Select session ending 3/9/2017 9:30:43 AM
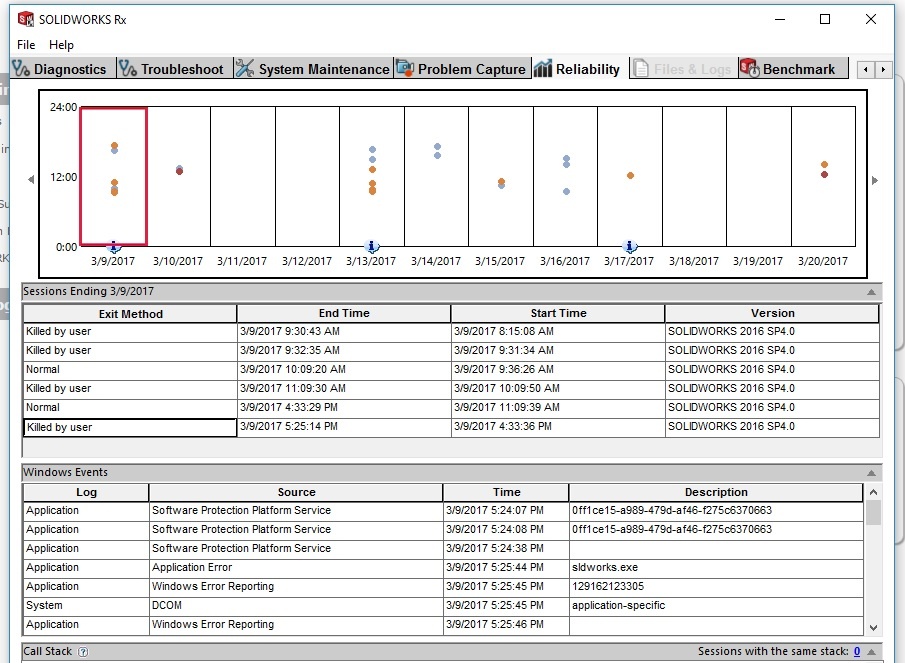Image resolution: width=905 pixels, height=663 pixels. 451,332
